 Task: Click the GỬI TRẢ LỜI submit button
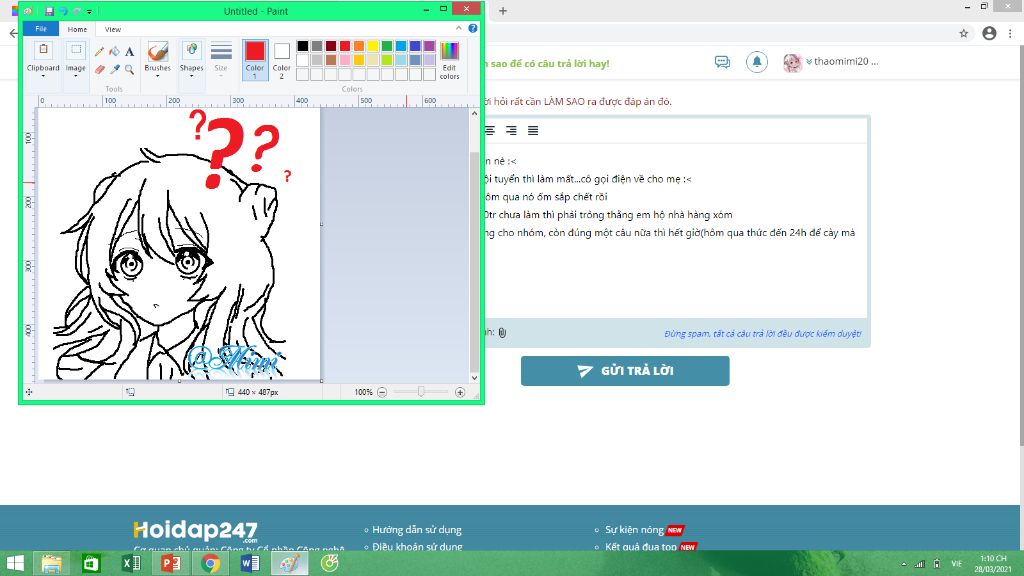coord(625,371)
